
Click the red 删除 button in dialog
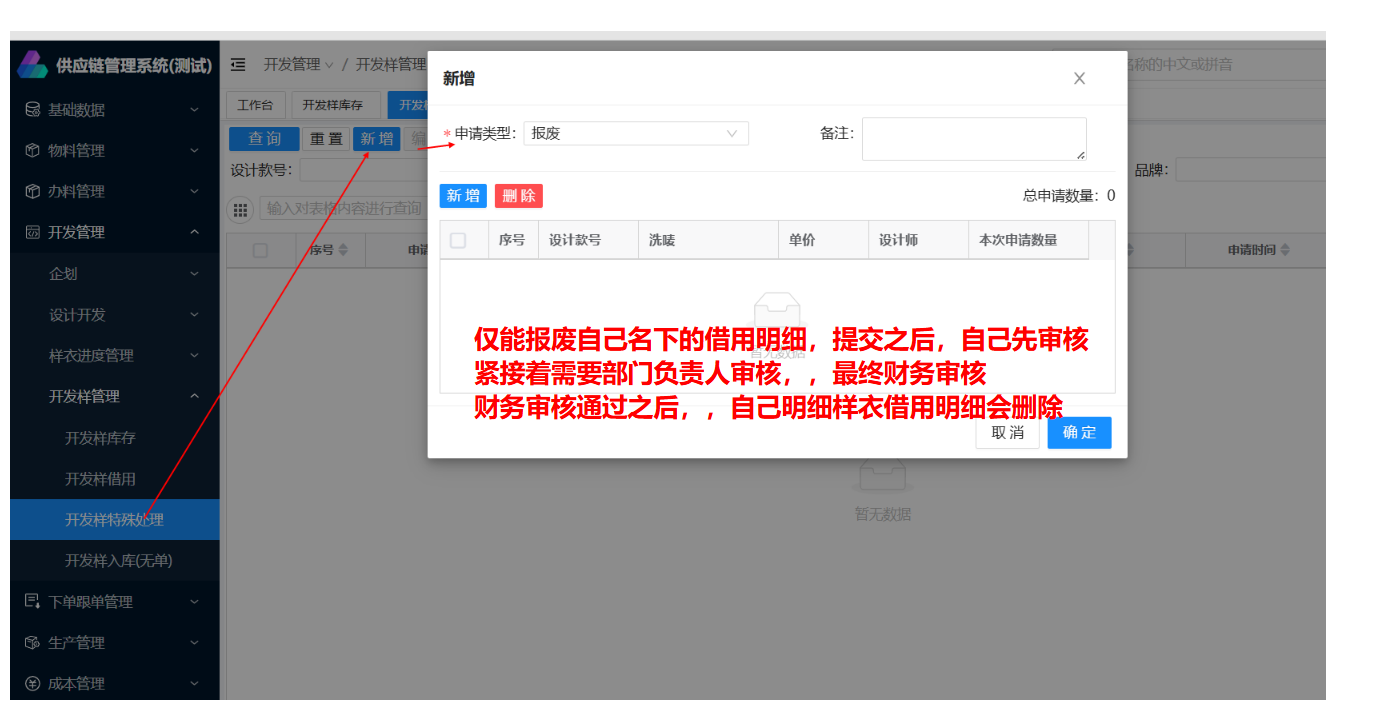[518, 196]
